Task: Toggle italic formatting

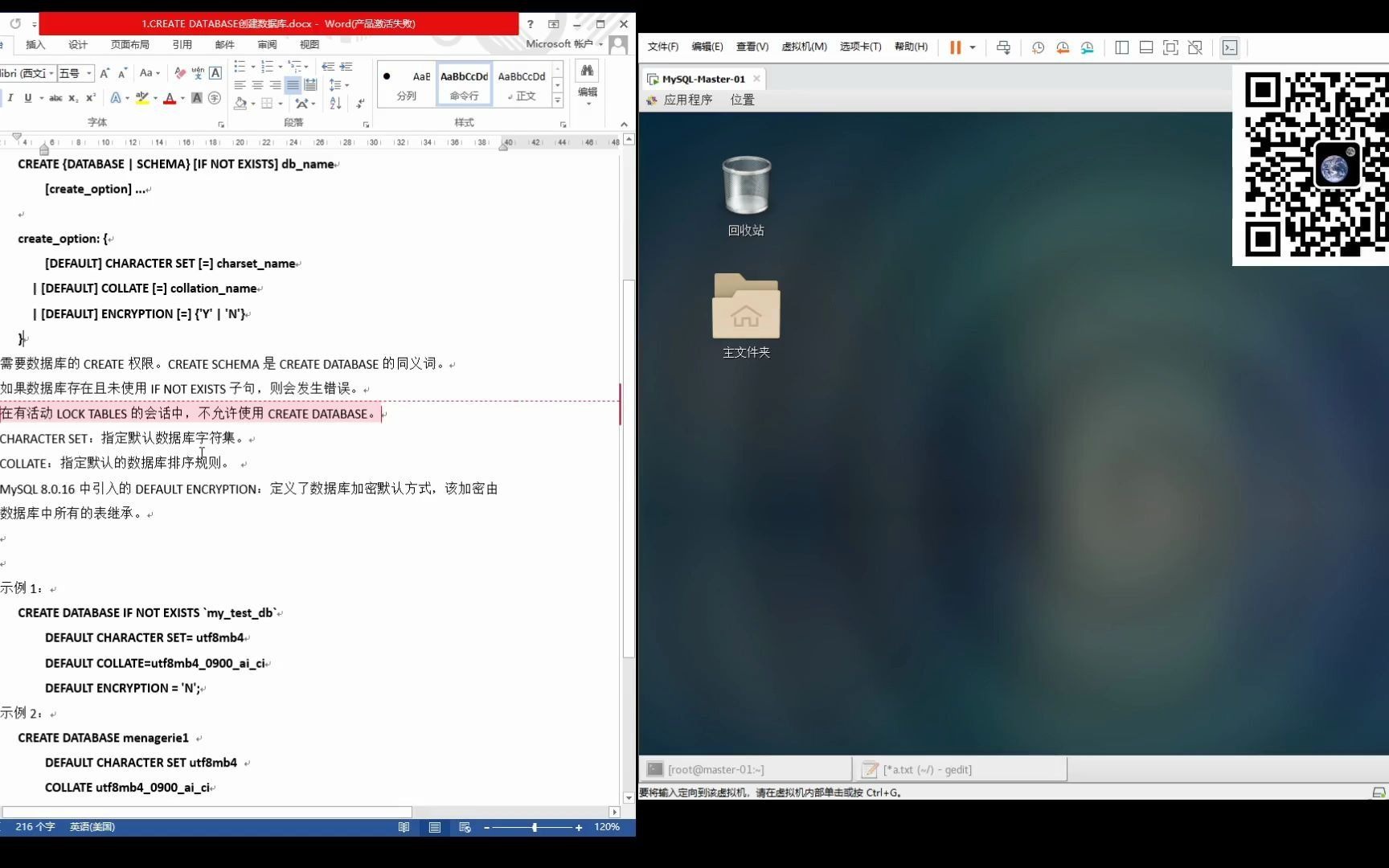Action: pos(10,98)
